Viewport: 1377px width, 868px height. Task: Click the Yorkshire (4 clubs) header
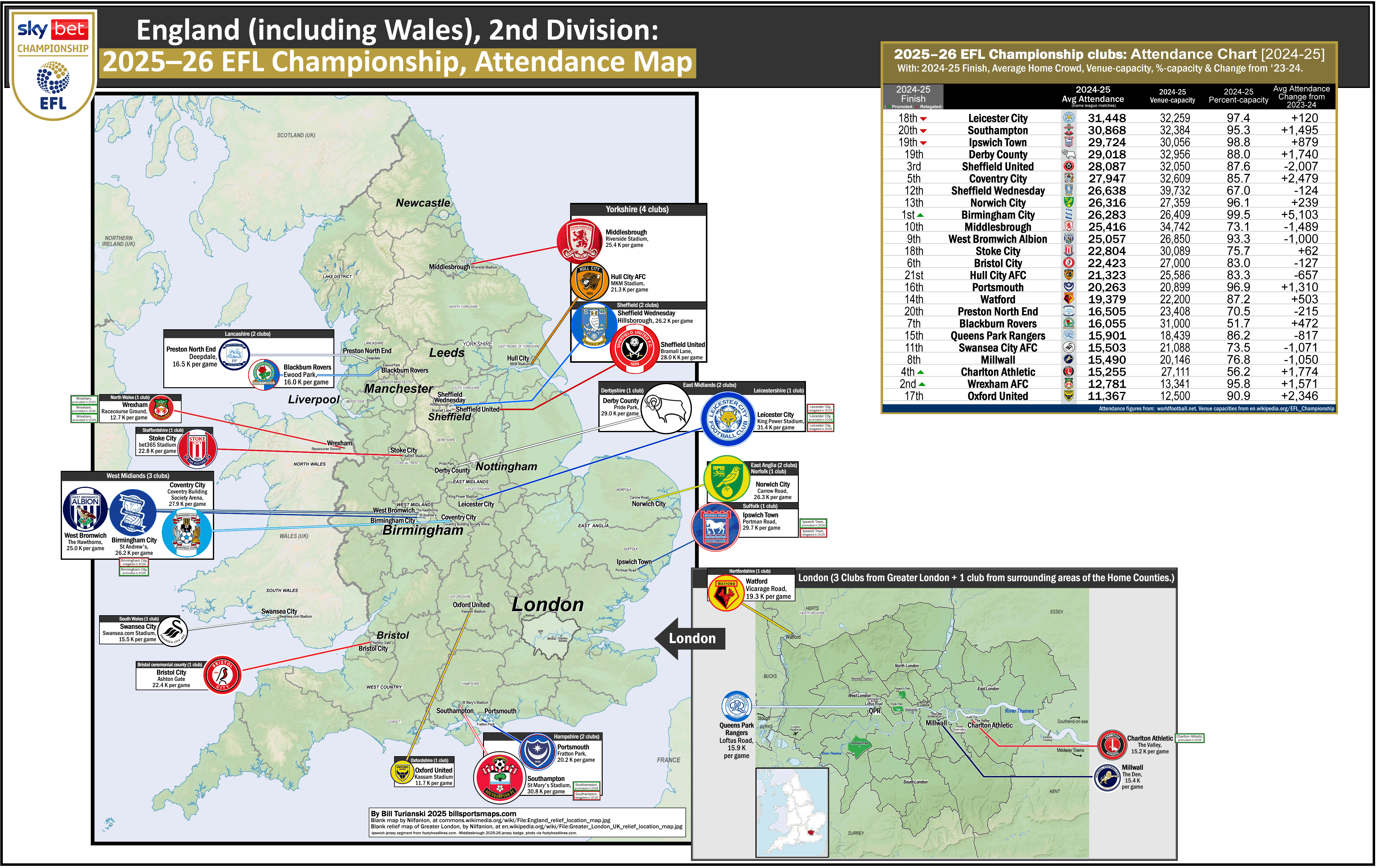coord(638,210)
